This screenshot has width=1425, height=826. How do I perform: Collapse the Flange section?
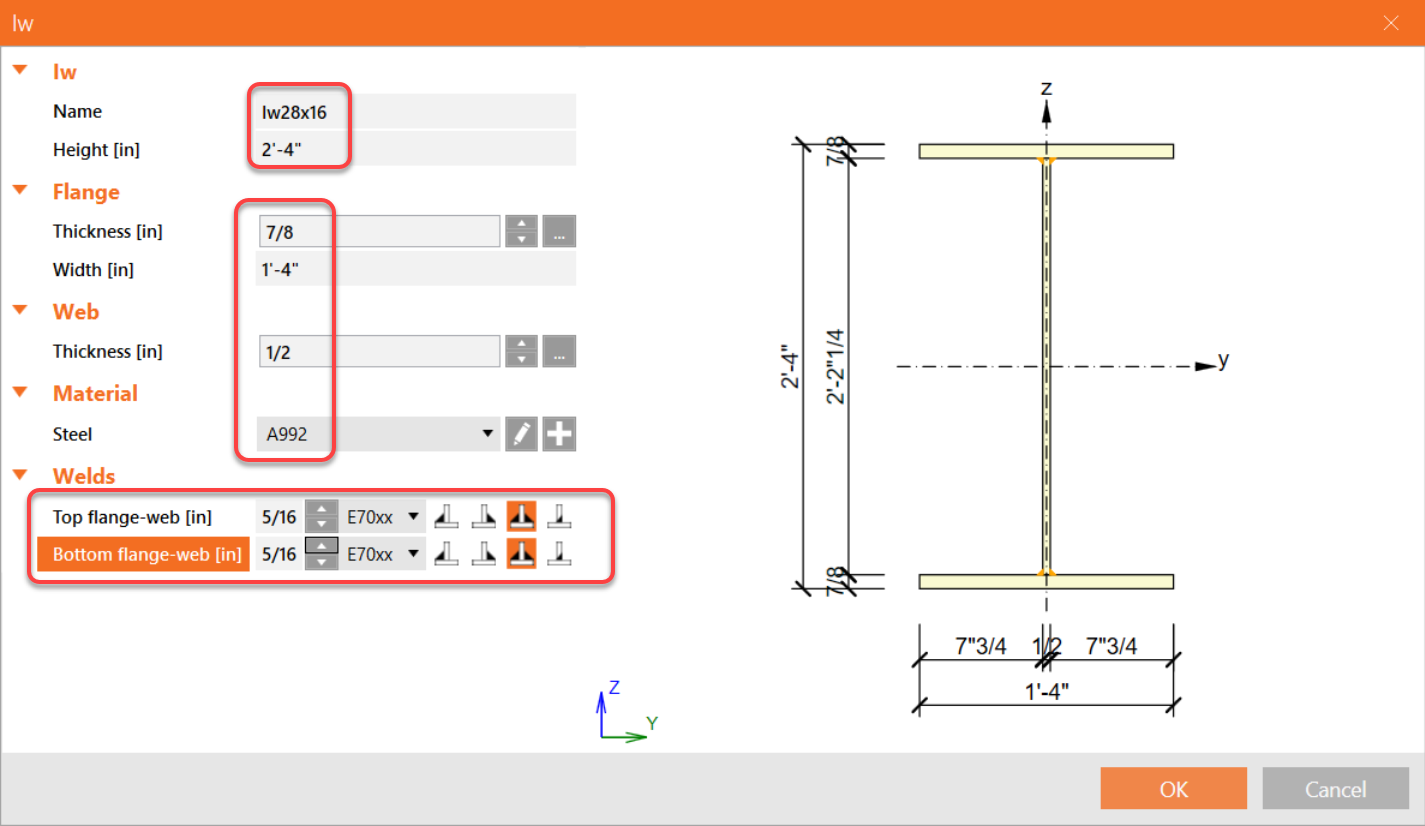[21, 191]
